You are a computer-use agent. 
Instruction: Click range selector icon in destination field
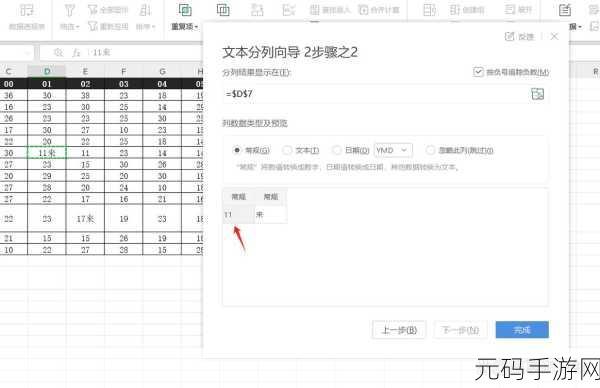point(538,94)
